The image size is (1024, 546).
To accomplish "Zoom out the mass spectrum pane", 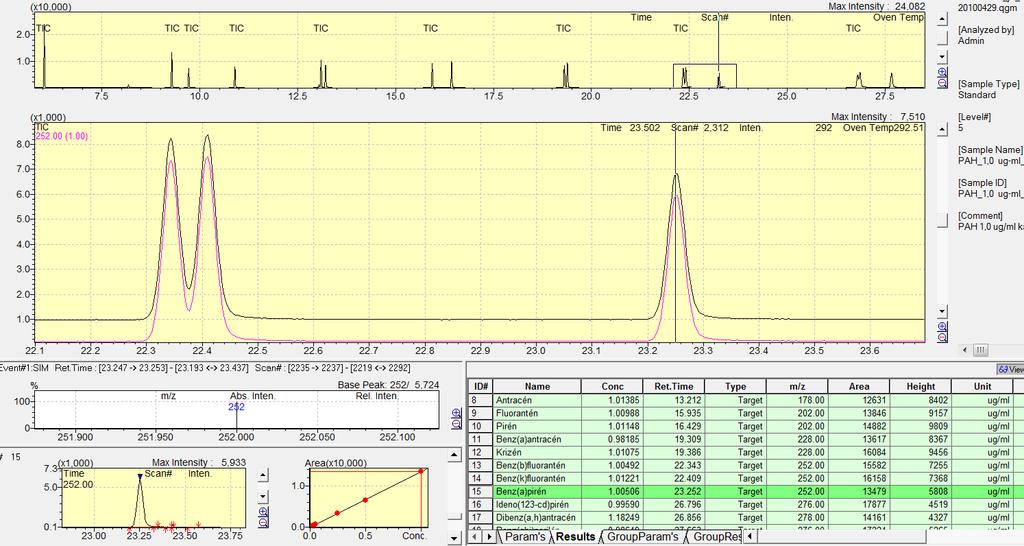I will click(x=456, y=424).
